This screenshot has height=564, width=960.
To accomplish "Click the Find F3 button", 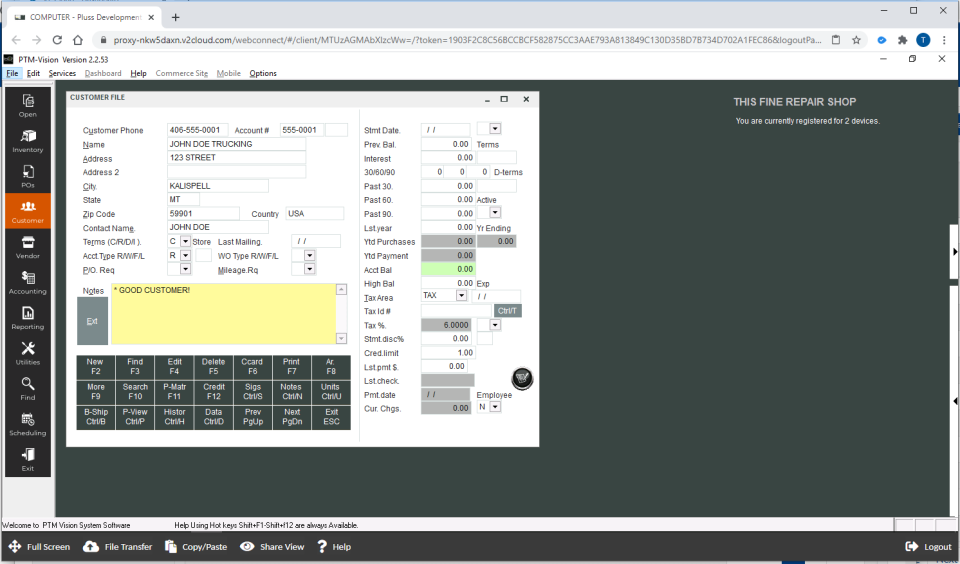I will tap(135, 366).
